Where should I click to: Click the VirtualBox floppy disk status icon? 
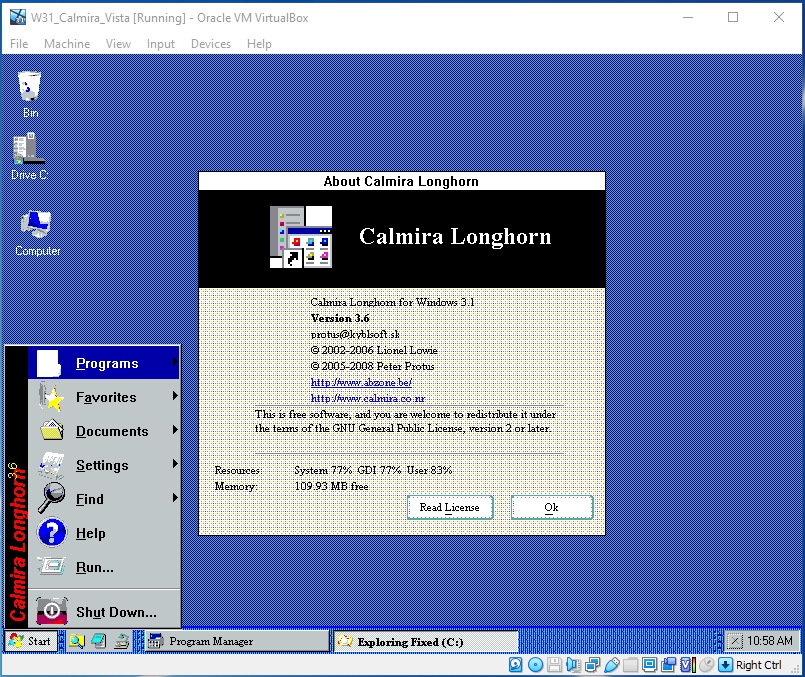554,665
